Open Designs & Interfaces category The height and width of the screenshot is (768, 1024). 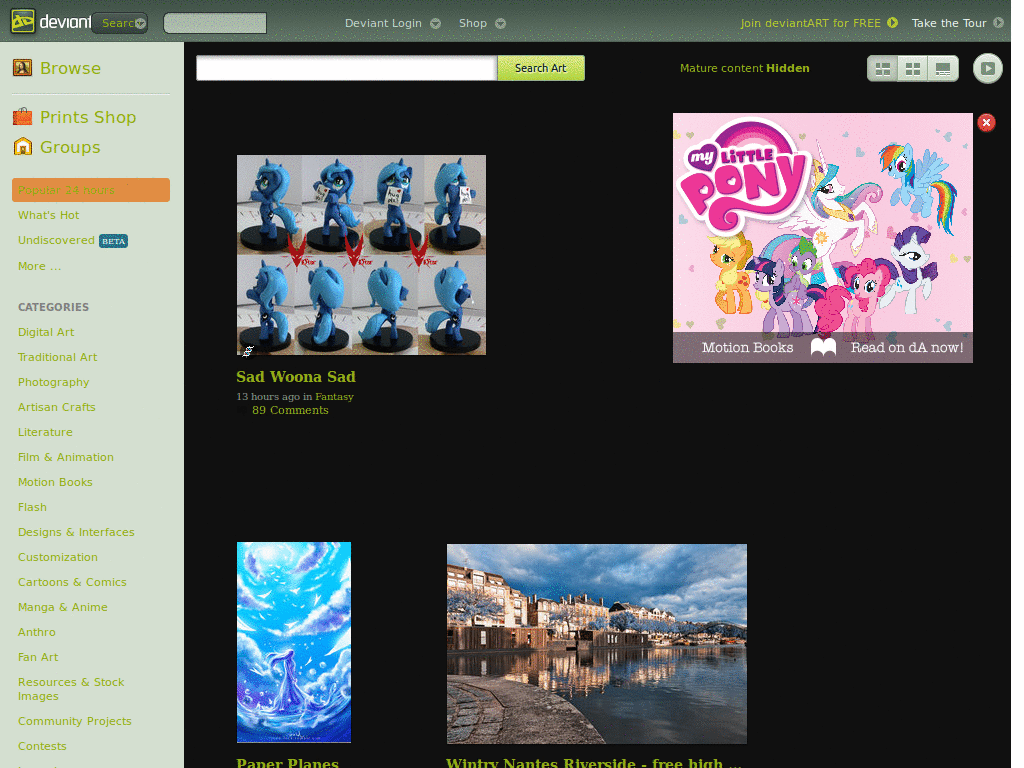[x=76, y=532]
